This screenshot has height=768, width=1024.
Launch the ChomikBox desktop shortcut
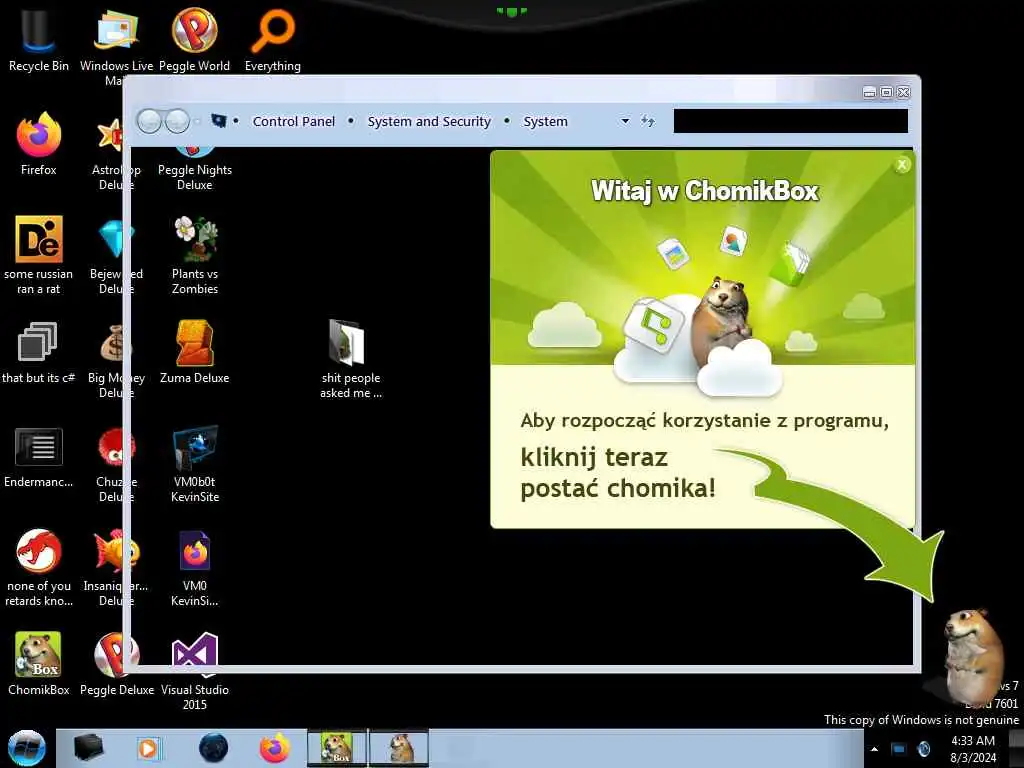tap(38, 663)
